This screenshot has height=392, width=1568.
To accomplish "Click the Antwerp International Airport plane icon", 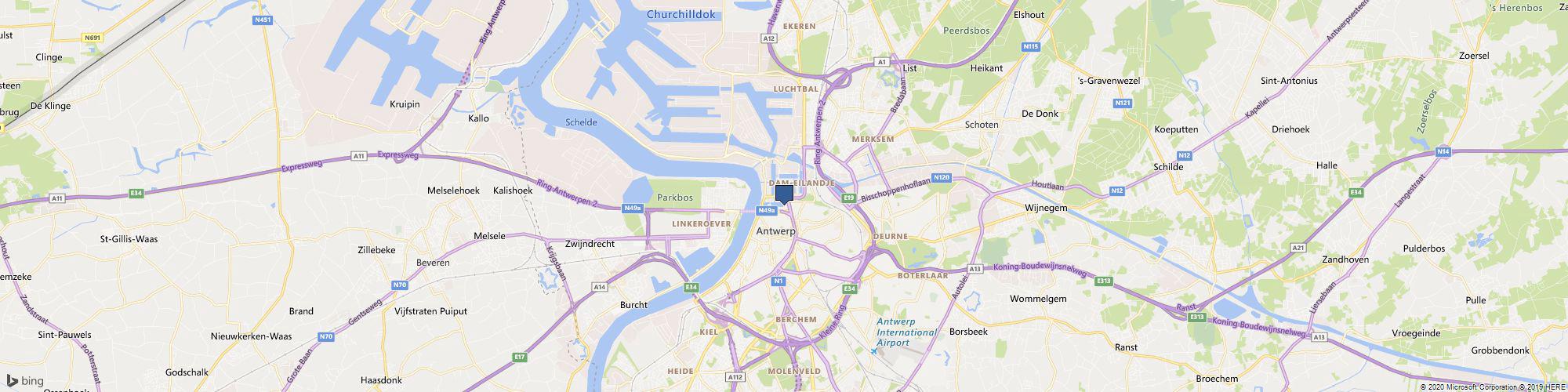I will 874,350.
